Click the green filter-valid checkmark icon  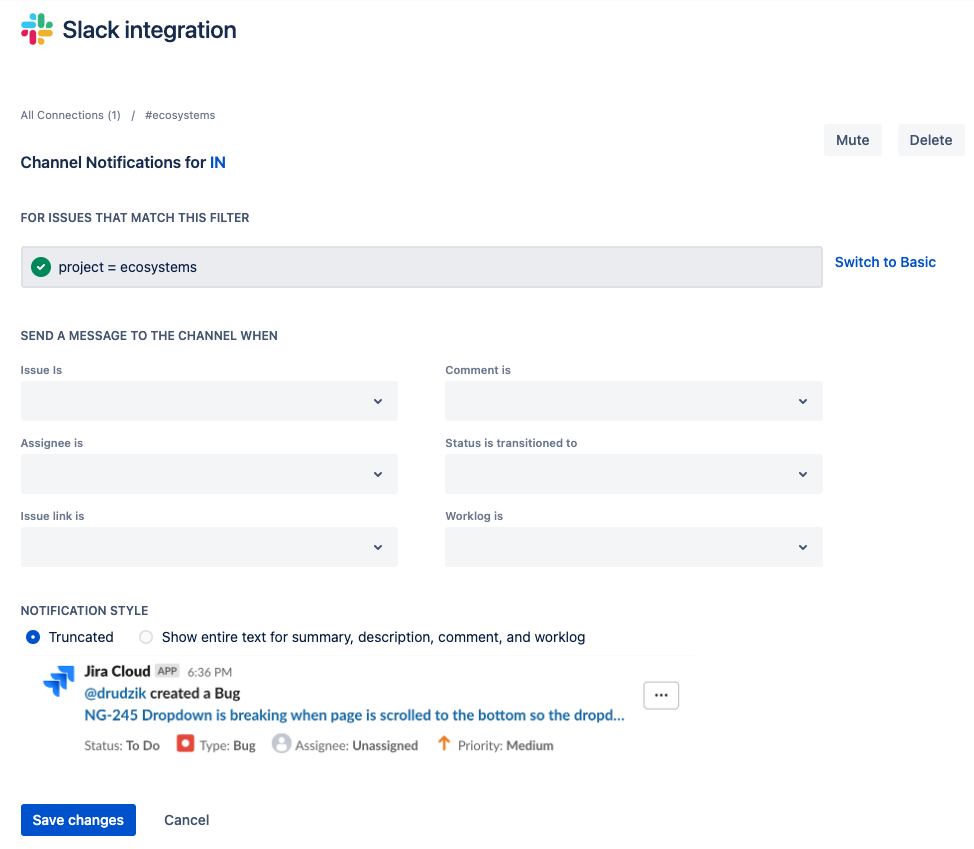[41, 267]
